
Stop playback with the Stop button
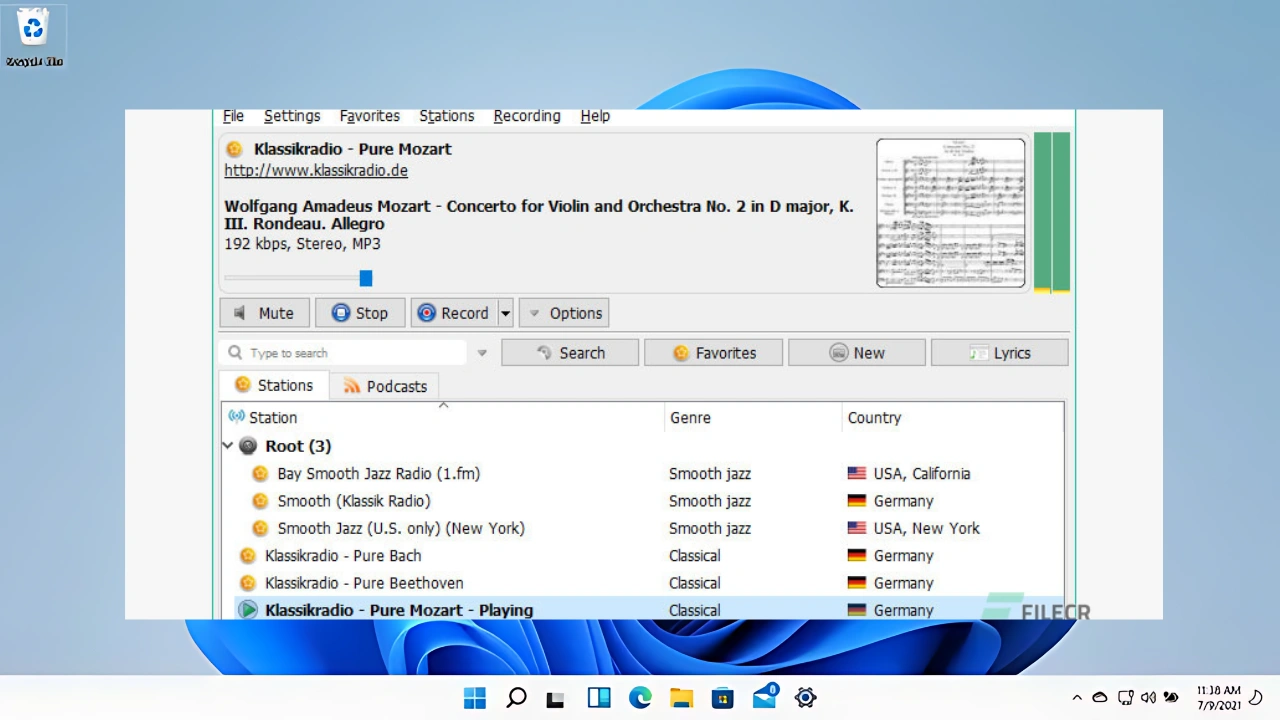[360, 313]
